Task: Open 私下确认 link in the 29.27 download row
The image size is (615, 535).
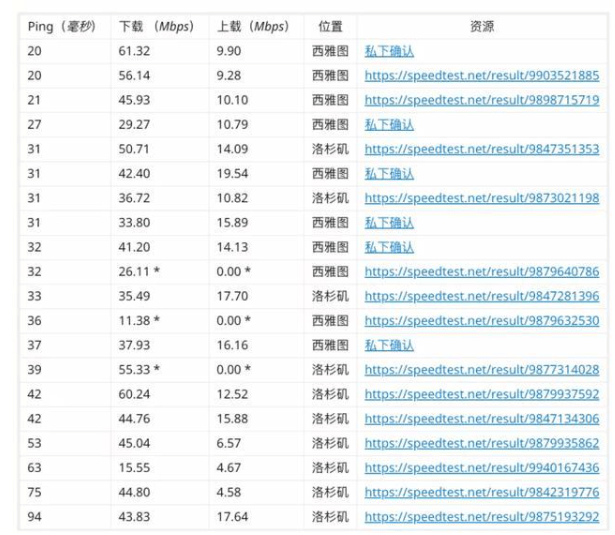Action: (x=389, y=125)
